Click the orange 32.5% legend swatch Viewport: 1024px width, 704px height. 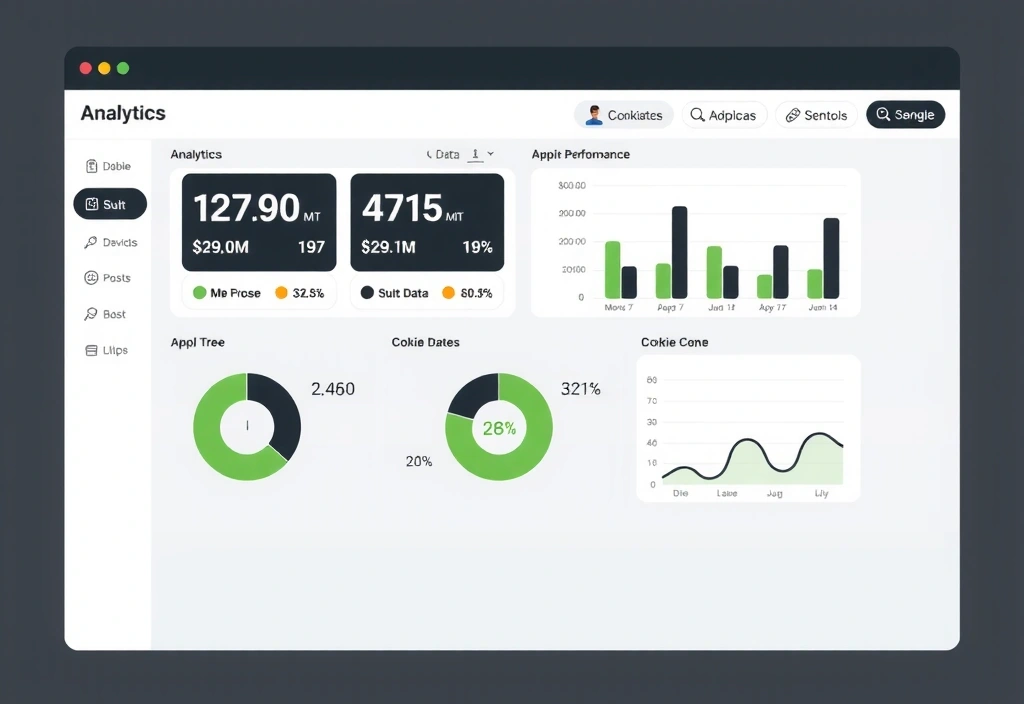282,294
